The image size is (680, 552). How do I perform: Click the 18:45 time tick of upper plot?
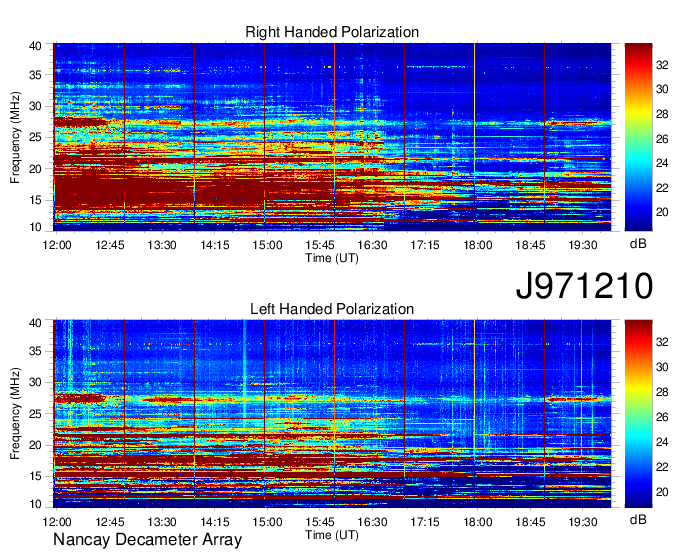[x=530, y=245]
